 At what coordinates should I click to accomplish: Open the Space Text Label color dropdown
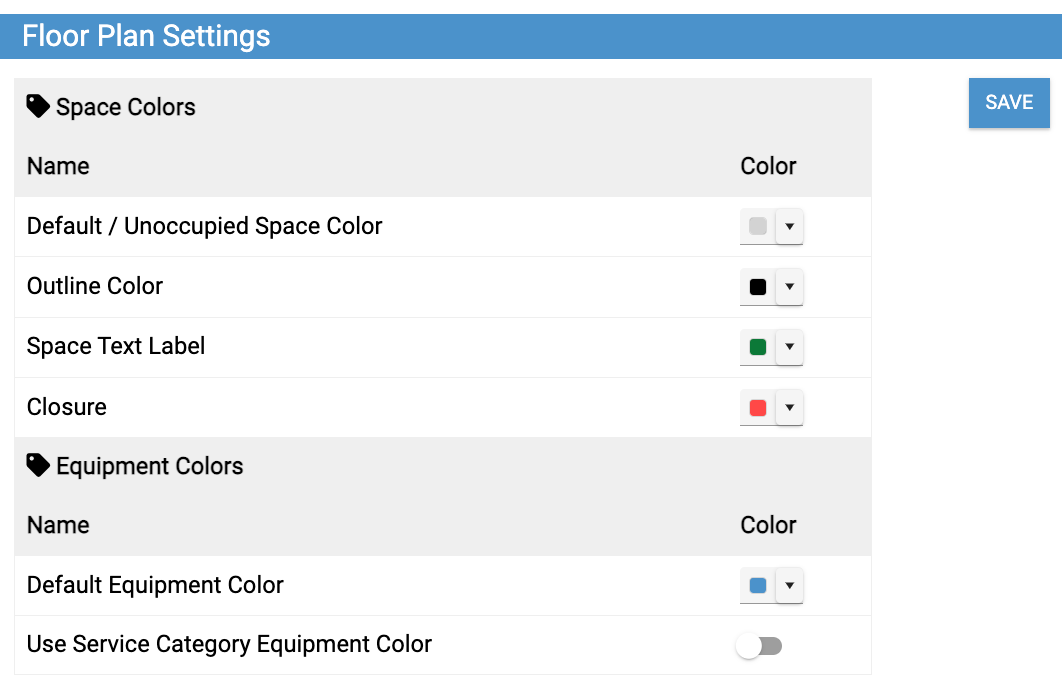pyautogui.click(x=789, y=347)
